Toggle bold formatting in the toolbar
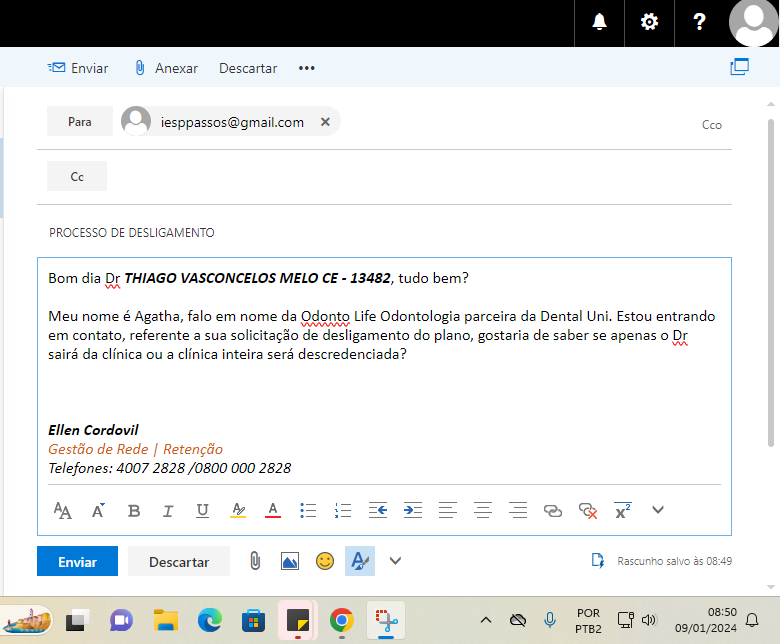This screenshot has width=780, height=644. coord(134,511)
